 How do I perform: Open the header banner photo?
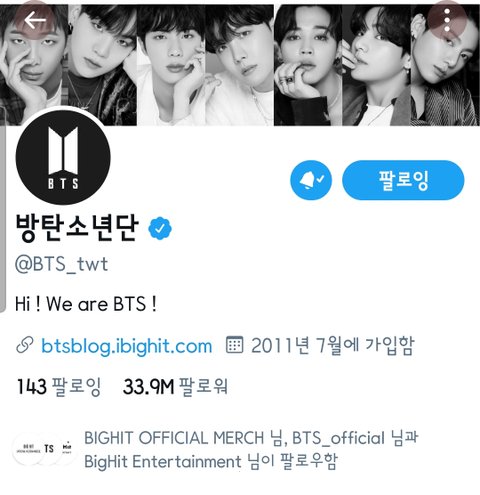(x=240, y=65)
